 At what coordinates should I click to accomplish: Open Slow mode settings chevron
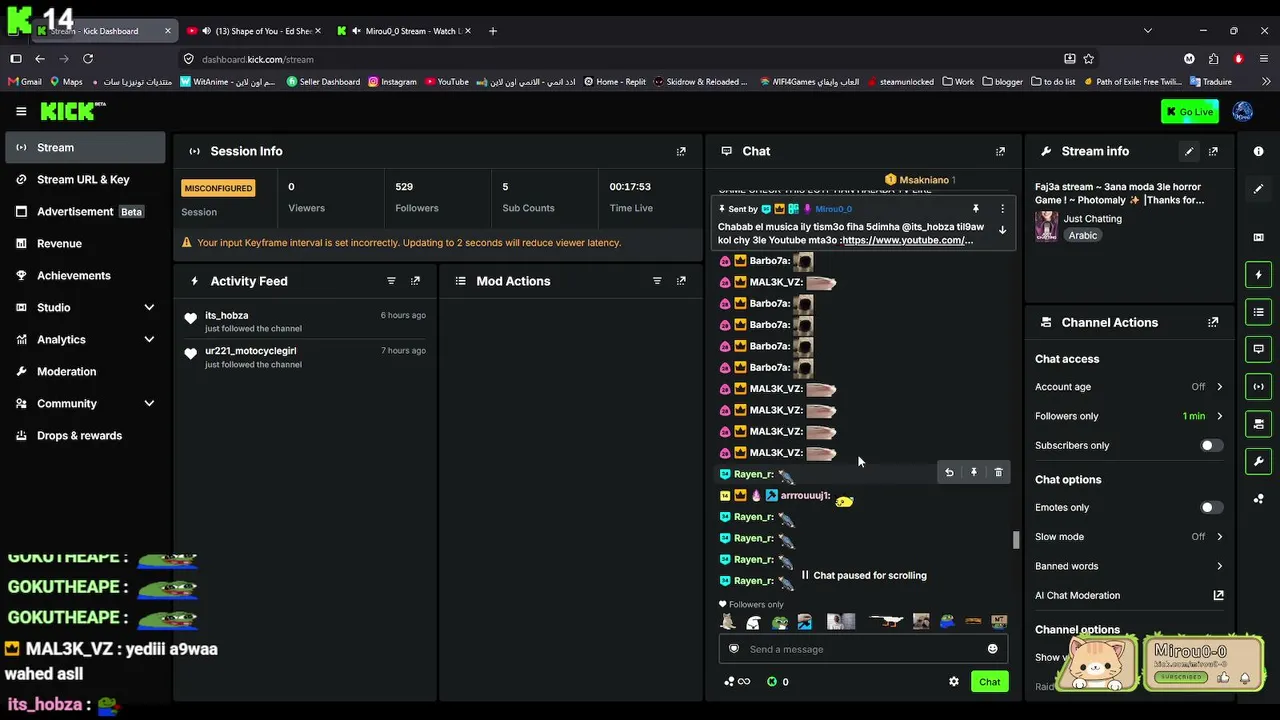(1219, 537)
